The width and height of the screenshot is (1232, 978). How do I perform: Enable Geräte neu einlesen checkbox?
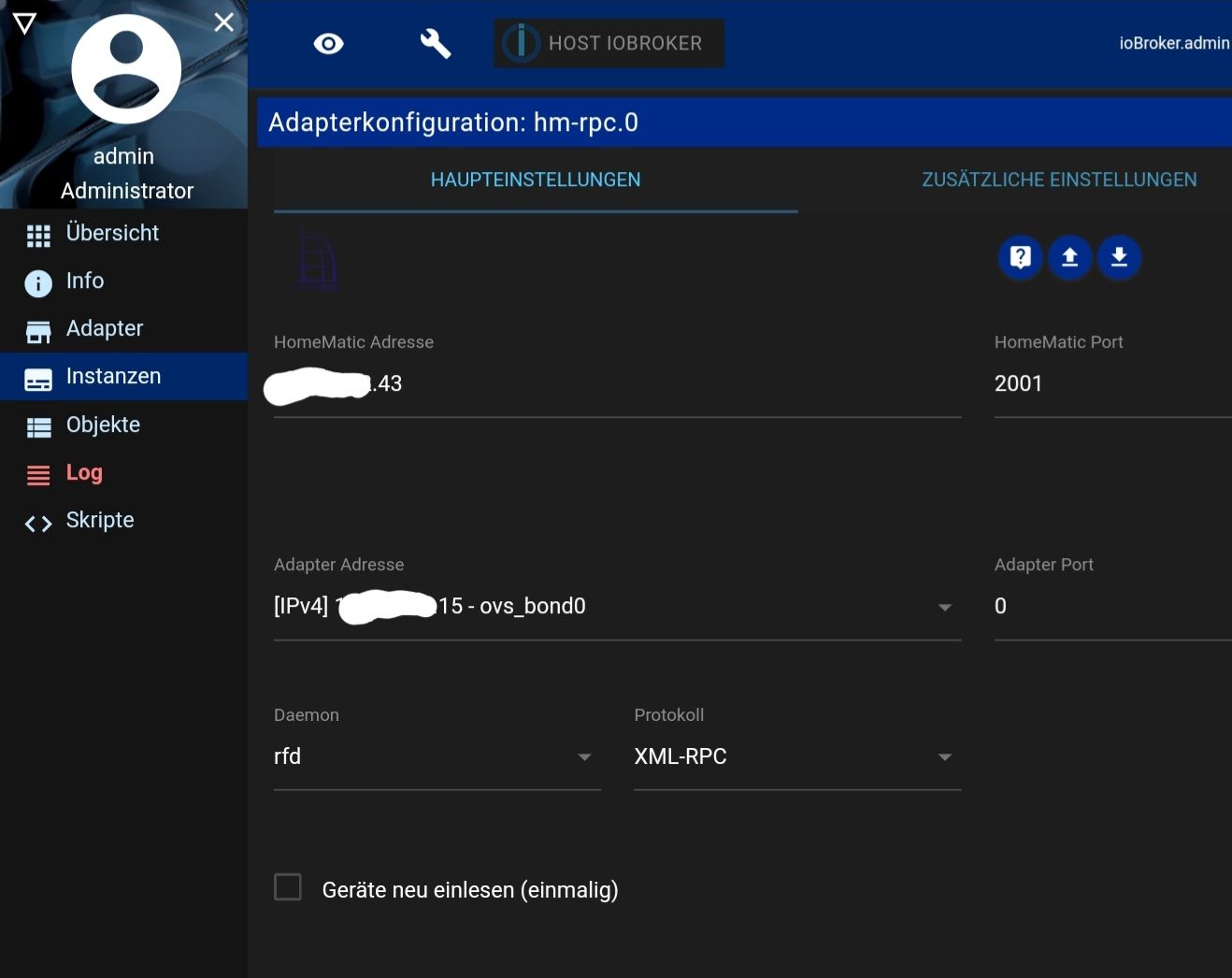[x=288, y=887]
